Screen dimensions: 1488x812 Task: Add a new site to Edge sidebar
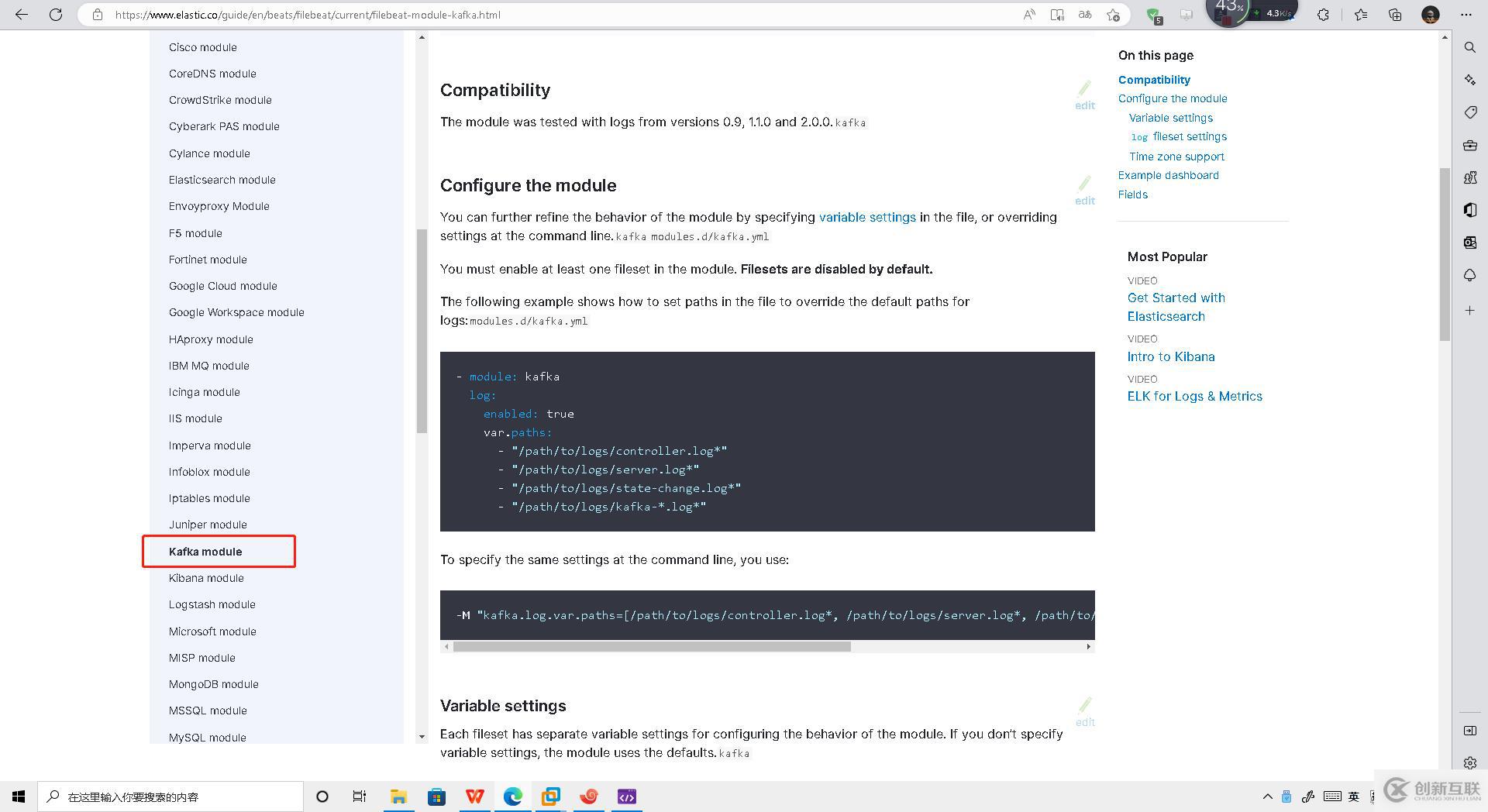tap(1469, 311)
